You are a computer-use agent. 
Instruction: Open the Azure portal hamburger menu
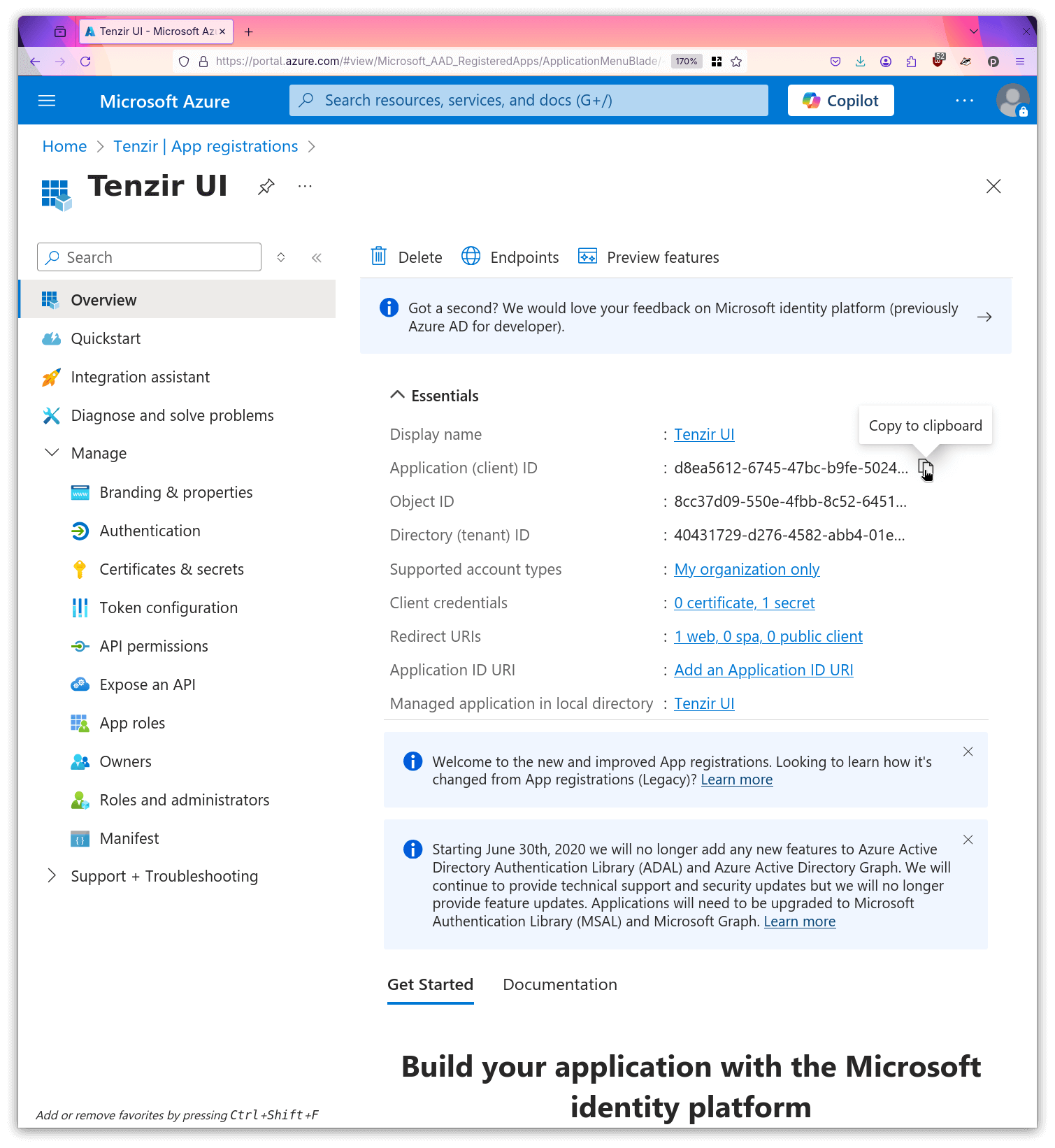[47, 101]
